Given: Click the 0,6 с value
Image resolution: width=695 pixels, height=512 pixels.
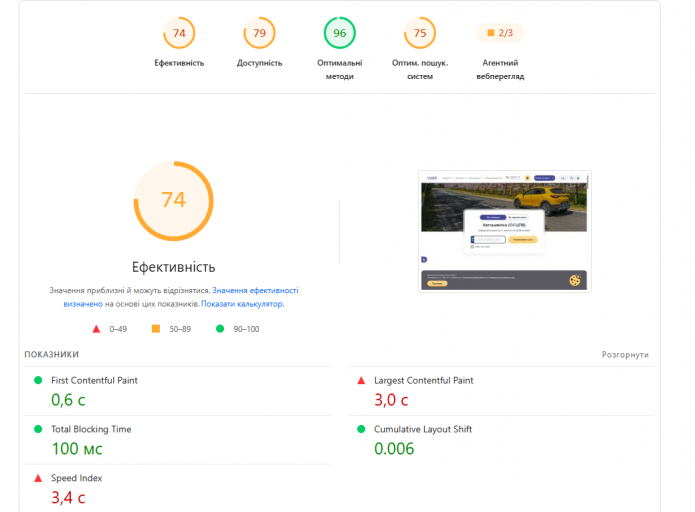Looking at the screenshot, I should [68, 400].
